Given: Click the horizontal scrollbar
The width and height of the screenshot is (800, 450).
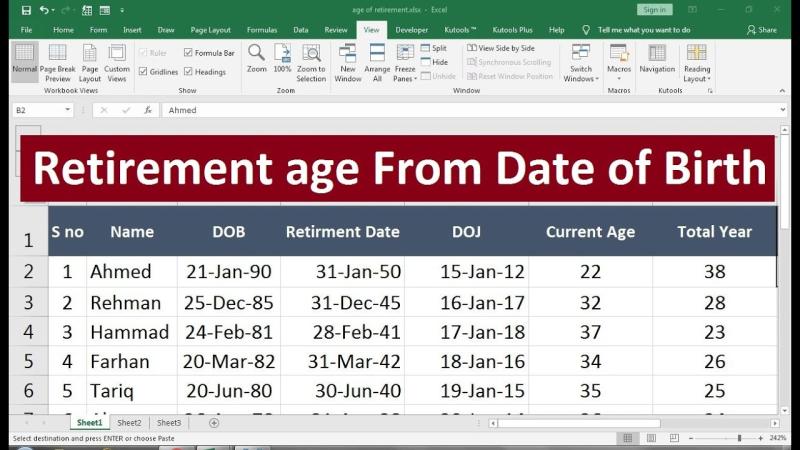Looking at the screenshot, I should [579, 423].
